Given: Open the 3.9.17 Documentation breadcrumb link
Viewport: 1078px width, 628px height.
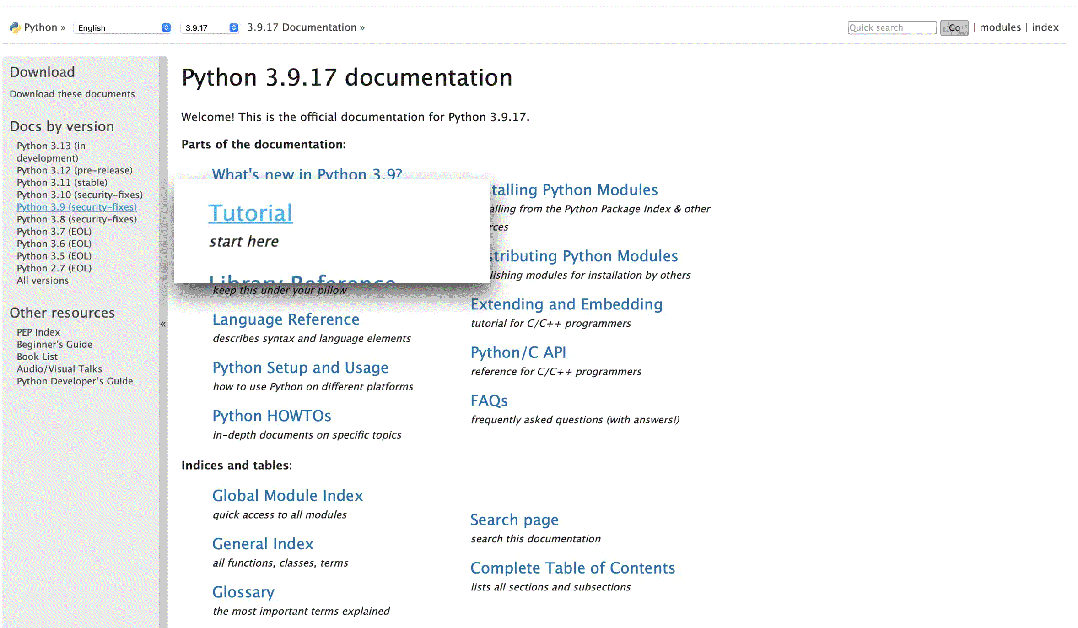Looking at the screenshot, I should click(x=302, y=28).
